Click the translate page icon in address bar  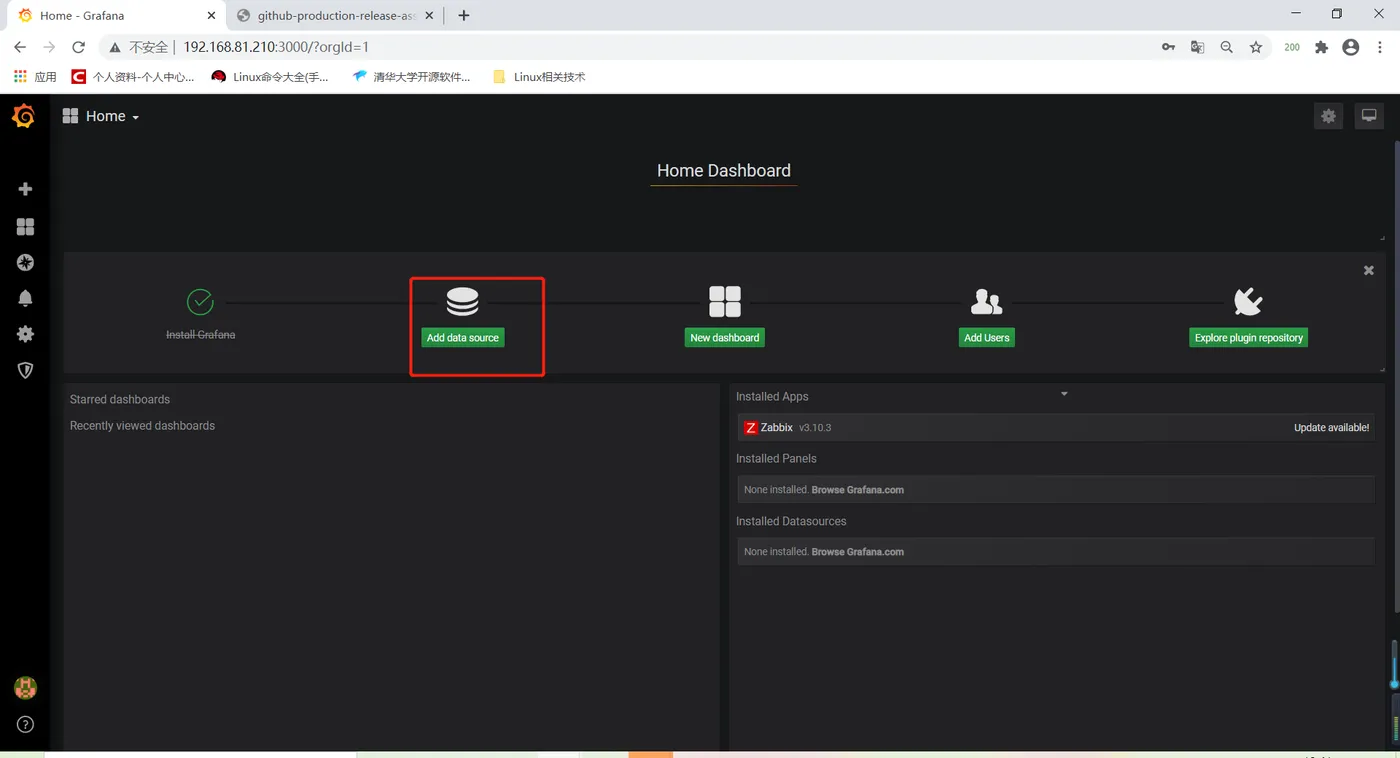(1197, 47)
